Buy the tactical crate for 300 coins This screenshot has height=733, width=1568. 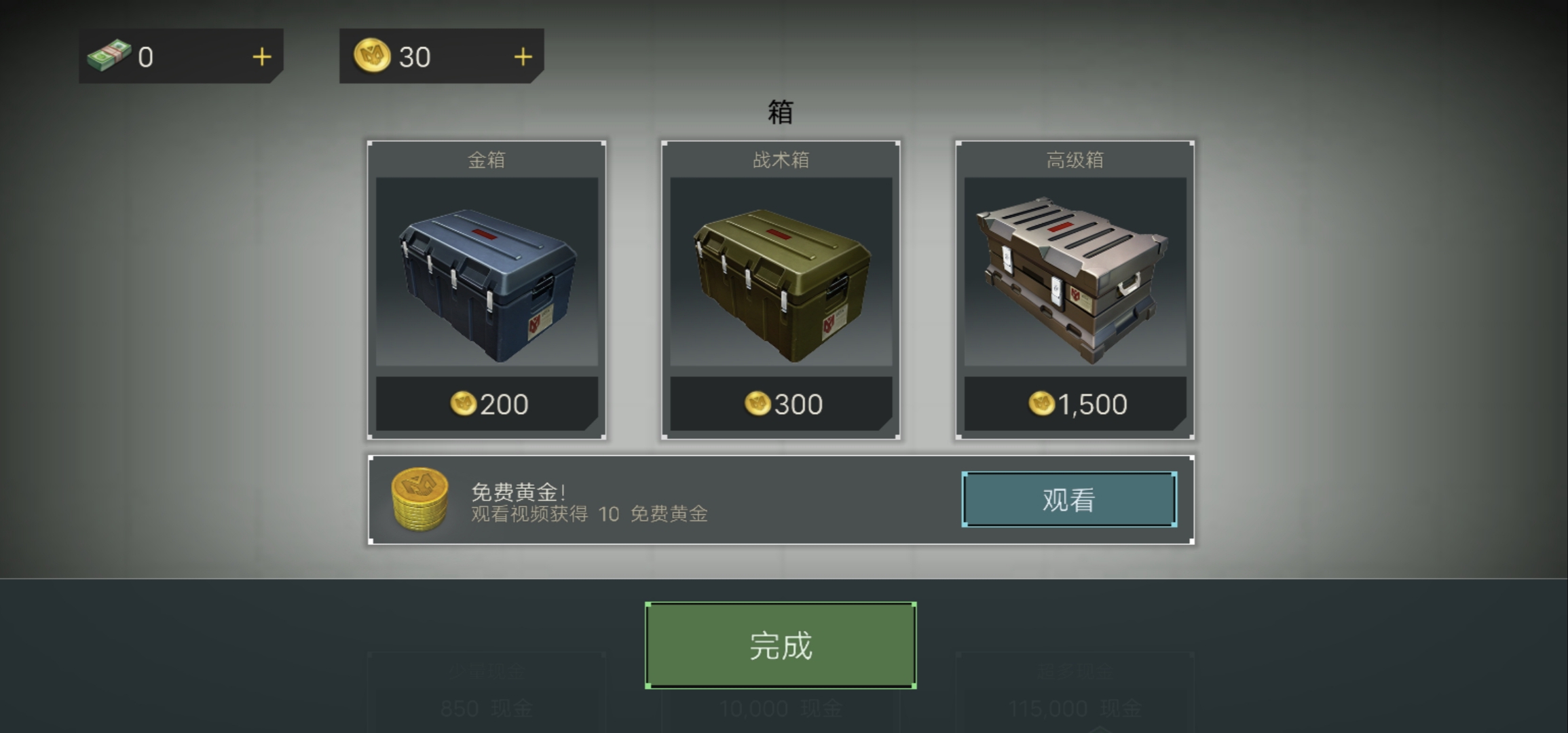pyautogui.click(x=781, y=404)
